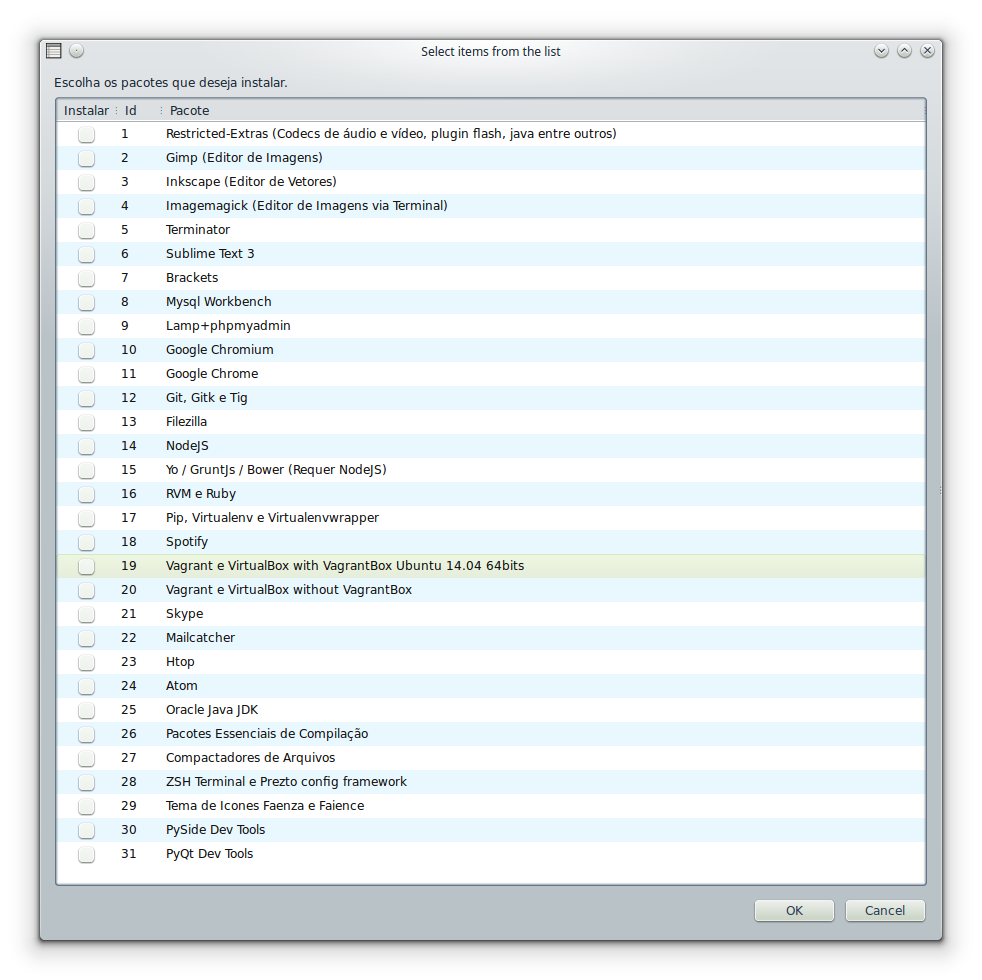The image size is (982, 980).
Task: Select the row 'Yo / GruntJs / Bower (Requer NodeJS)'
Action: coord(491,470)
